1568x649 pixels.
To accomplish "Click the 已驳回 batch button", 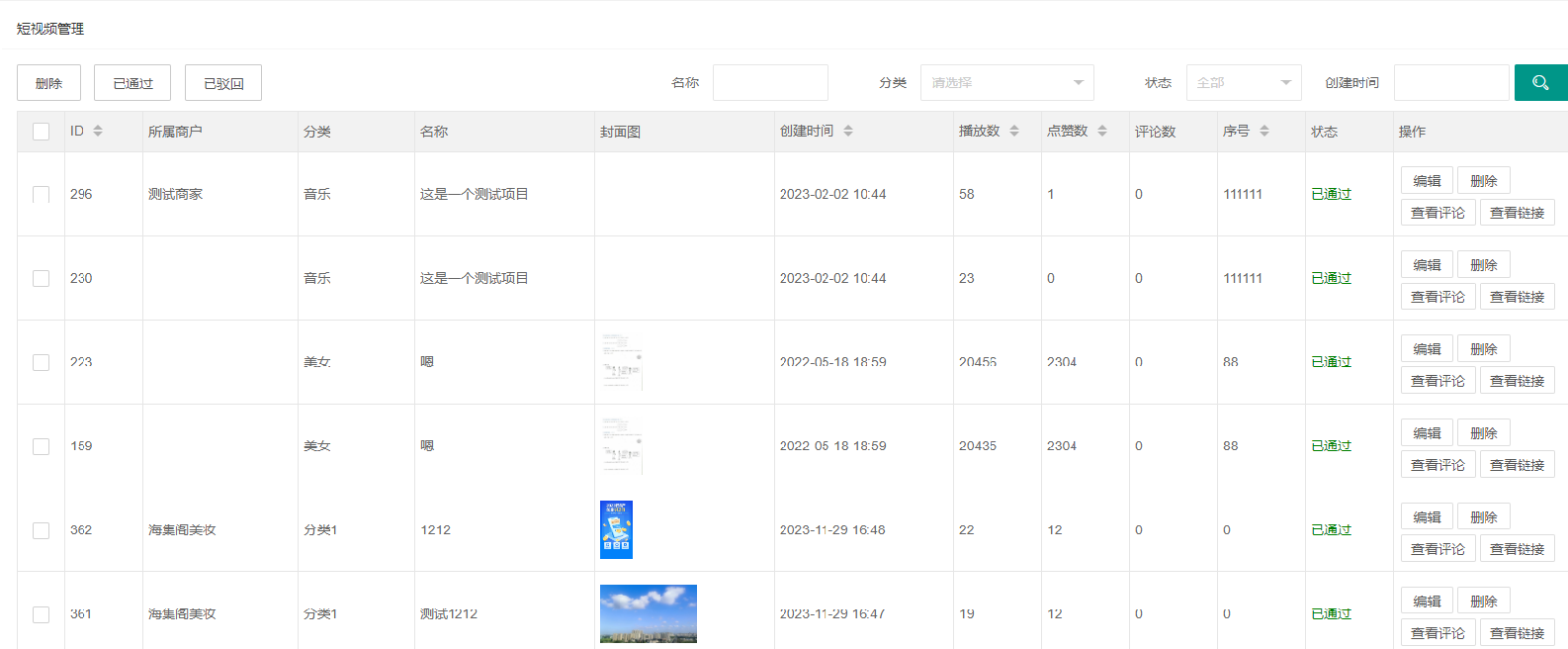I will coord(223,83).
